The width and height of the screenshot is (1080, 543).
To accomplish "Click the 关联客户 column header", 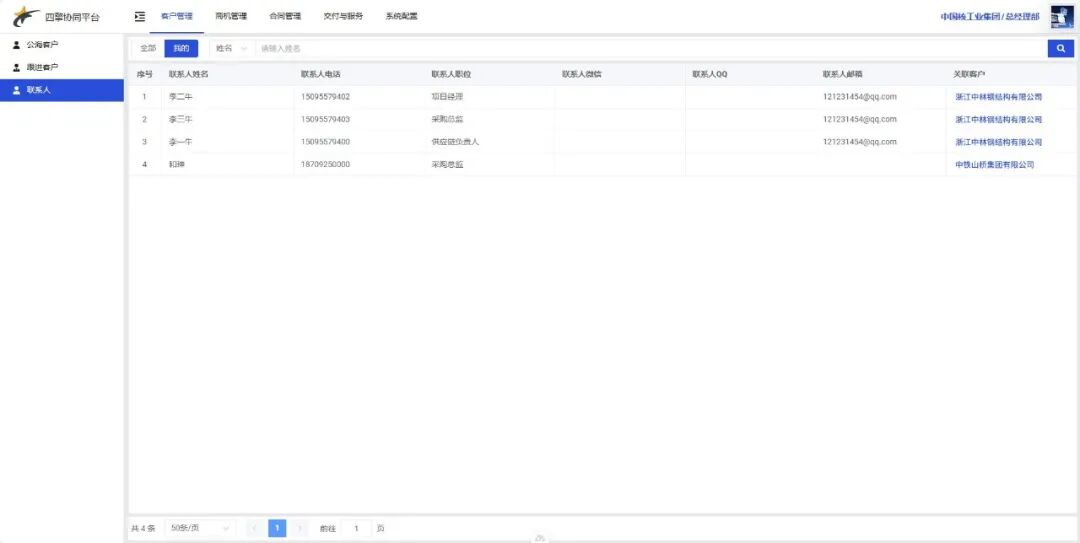I will point(969,74).
